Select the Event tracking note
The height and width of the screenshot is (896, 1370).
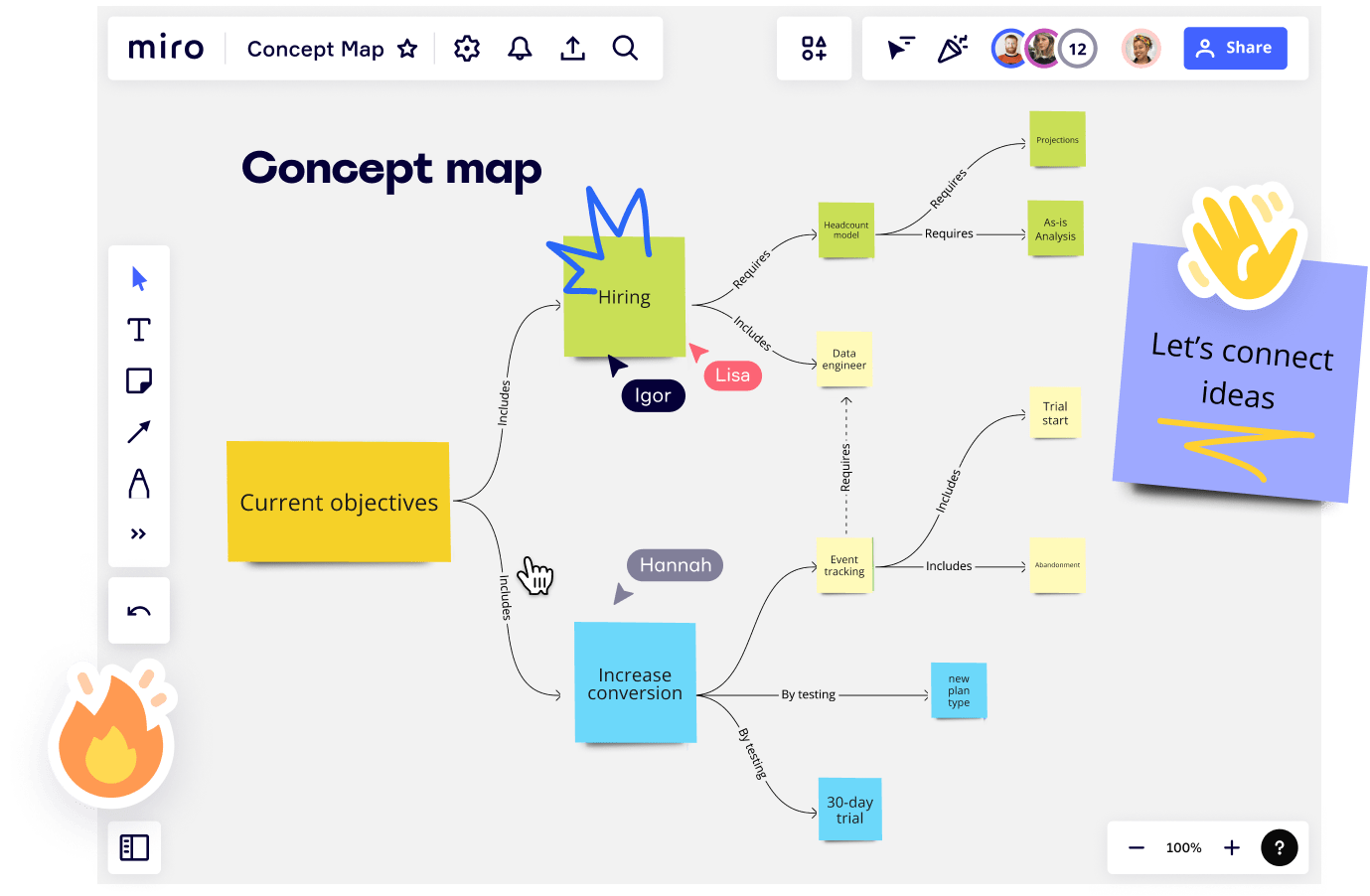point(844,565)
